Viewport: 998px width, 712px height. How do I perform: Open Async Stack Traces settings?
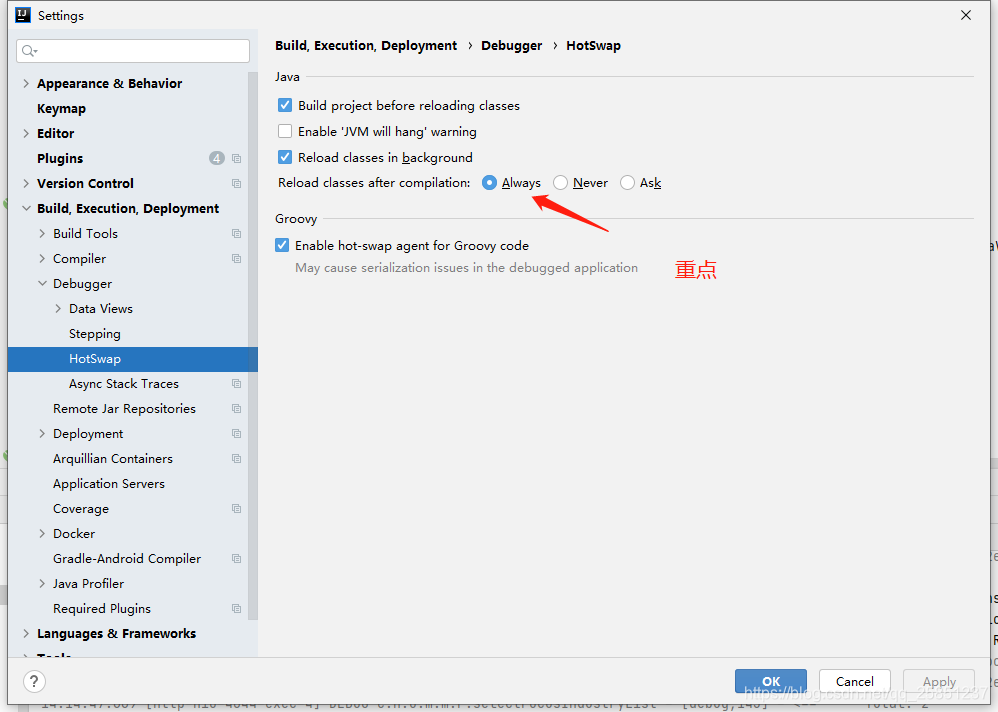(123, 384)
